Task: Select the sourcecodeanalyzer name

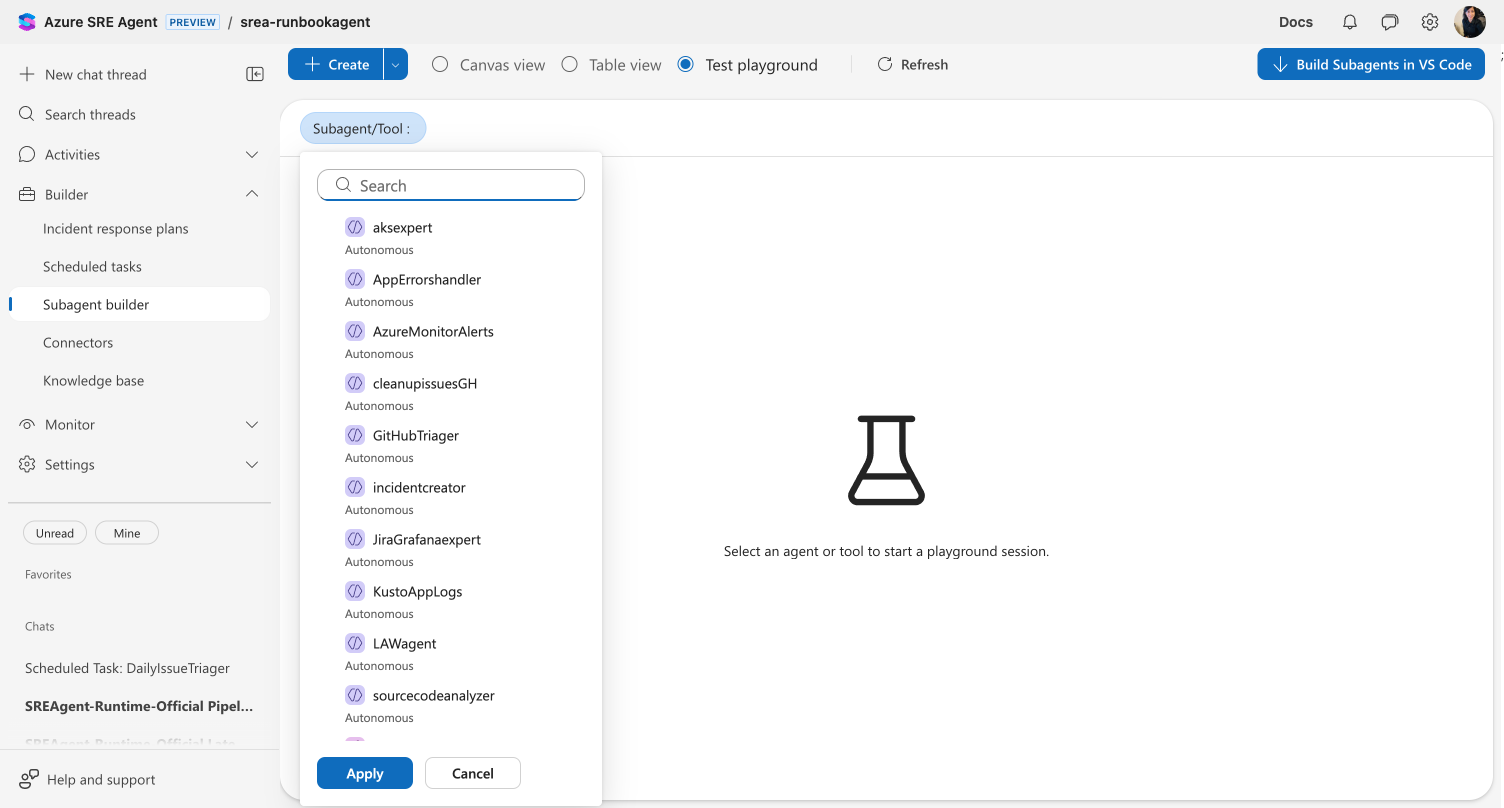Action: coord(434,695)
